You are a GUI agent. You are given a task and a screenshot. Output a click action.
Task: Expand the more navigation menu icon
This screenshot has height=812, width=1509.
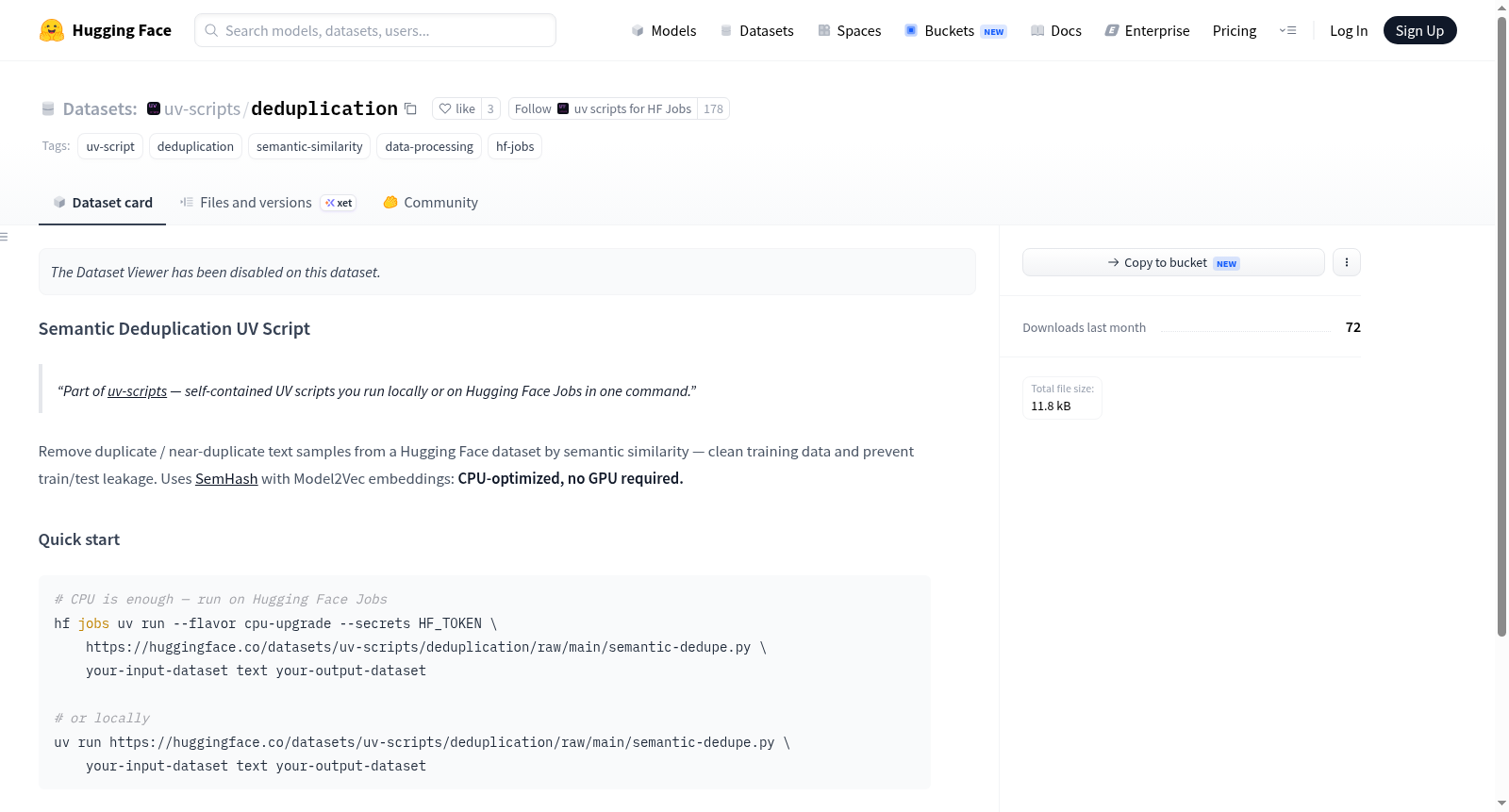point(1287,30)
